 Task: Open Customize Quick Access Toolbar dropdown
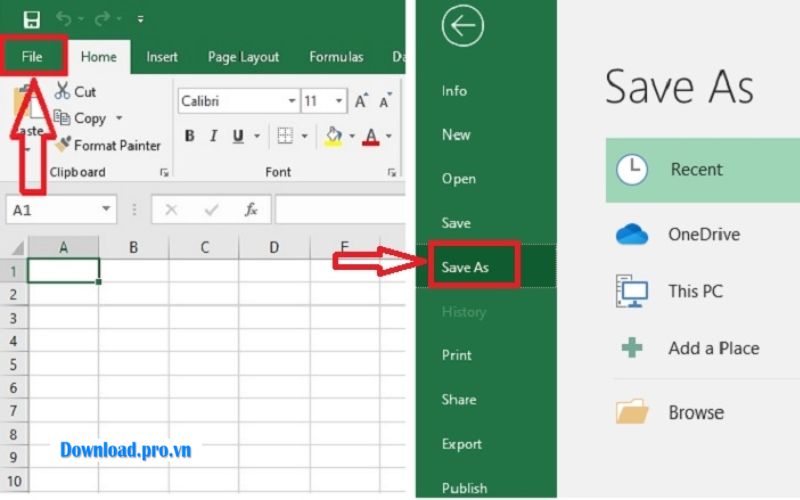pos(140,19)
